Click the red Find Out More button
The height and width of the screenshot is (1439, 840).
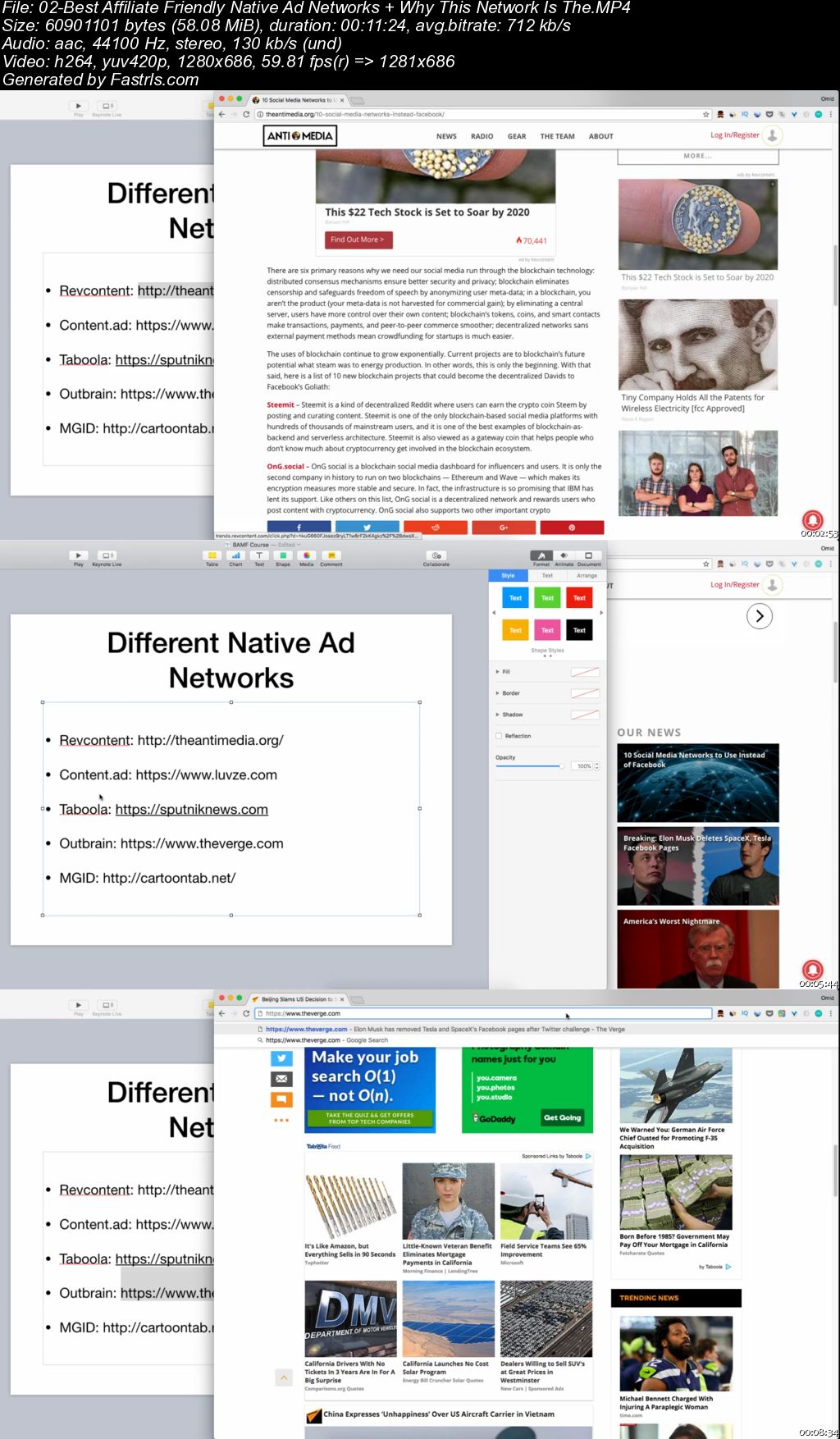[x=358, y=240]
